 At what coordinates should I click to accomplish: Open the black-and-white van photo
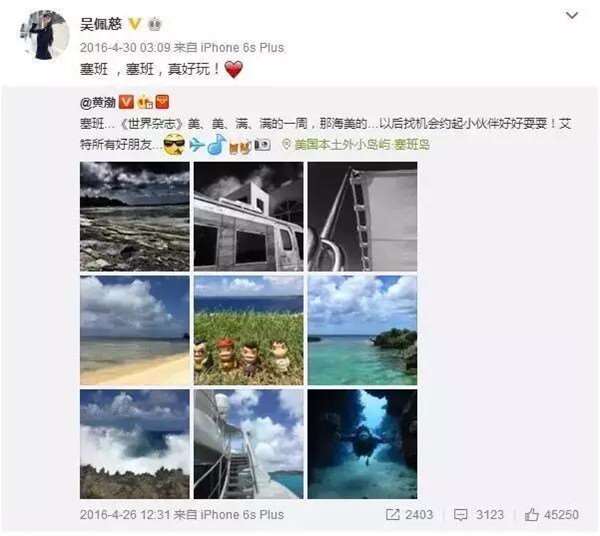point(249,216)
